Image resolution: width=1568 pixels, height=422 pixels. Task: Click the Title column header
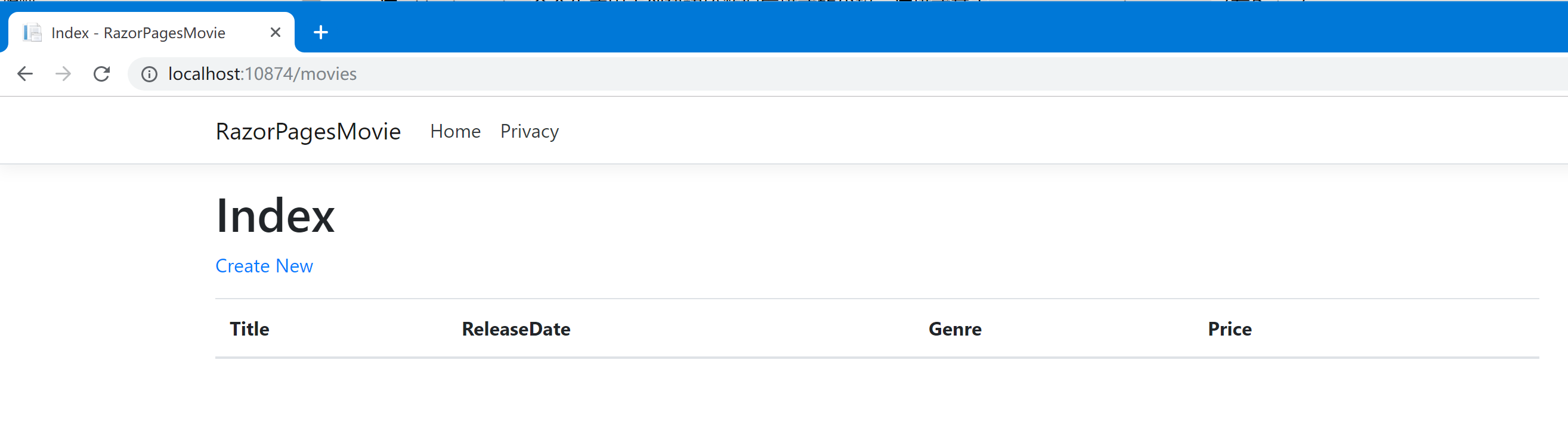[249, 329]
